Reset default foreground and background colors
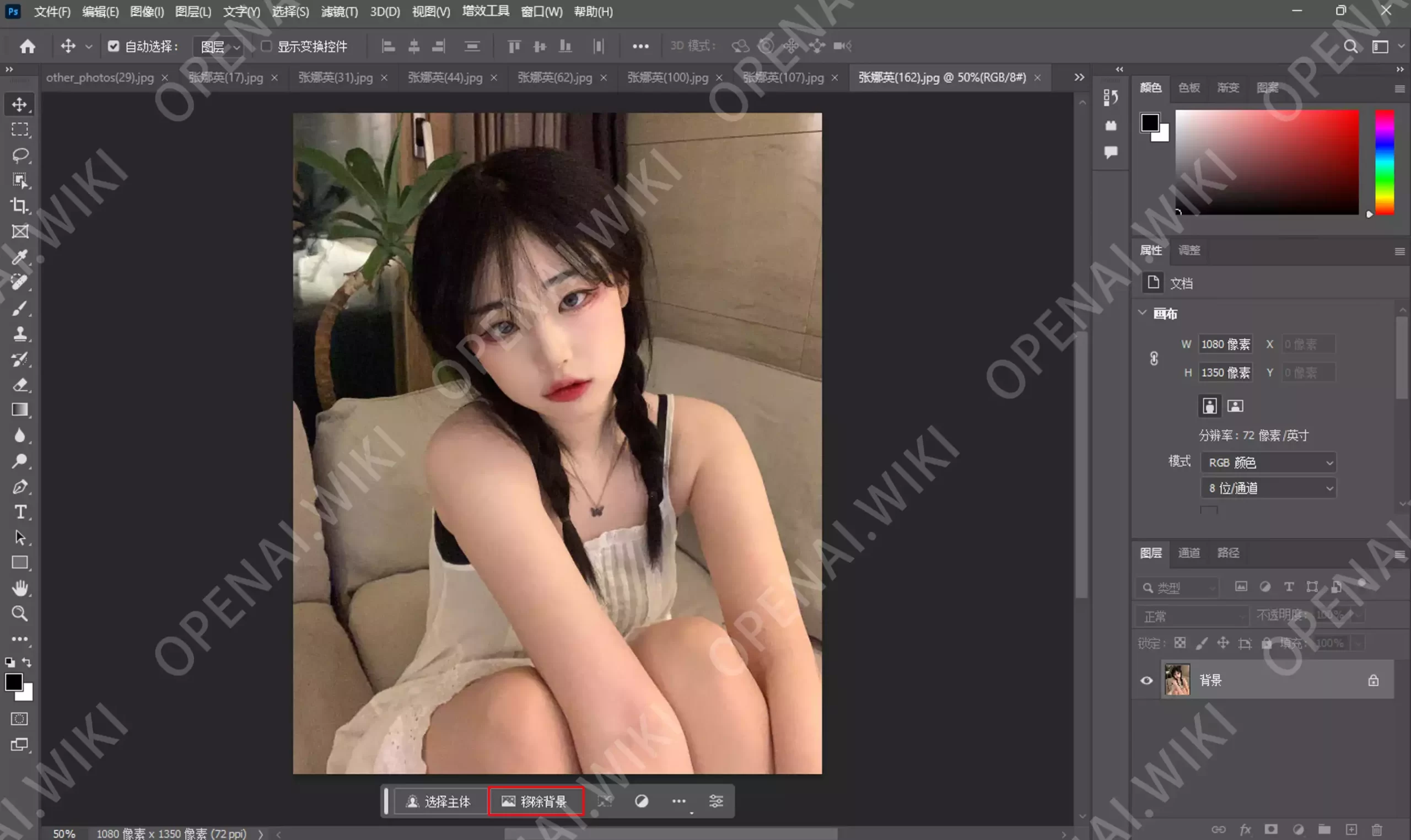Viewport: 1411px width, 840px height. point(9,662)
